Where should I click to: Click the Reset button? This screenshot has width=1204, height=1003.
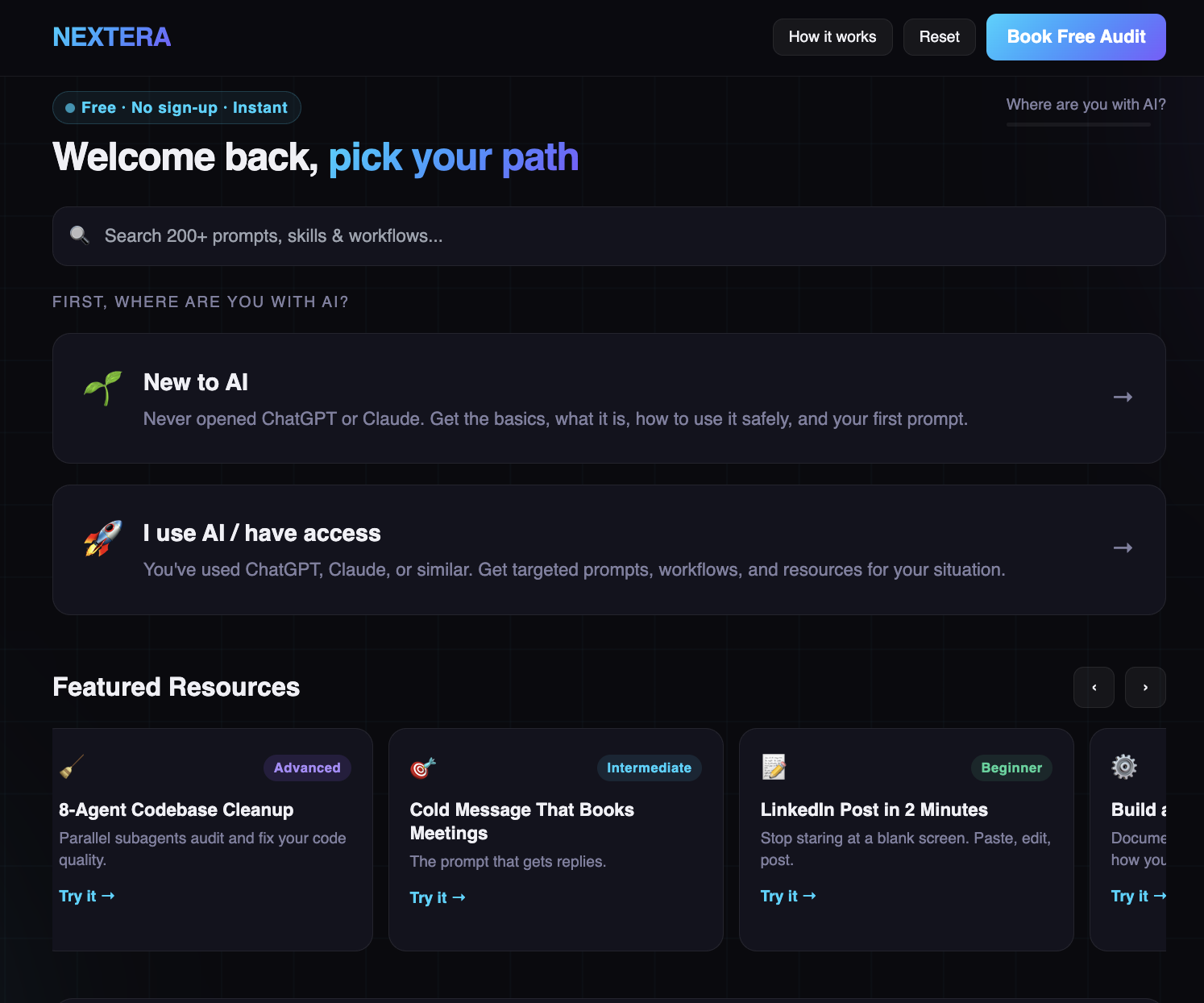[x=939, y=37]
